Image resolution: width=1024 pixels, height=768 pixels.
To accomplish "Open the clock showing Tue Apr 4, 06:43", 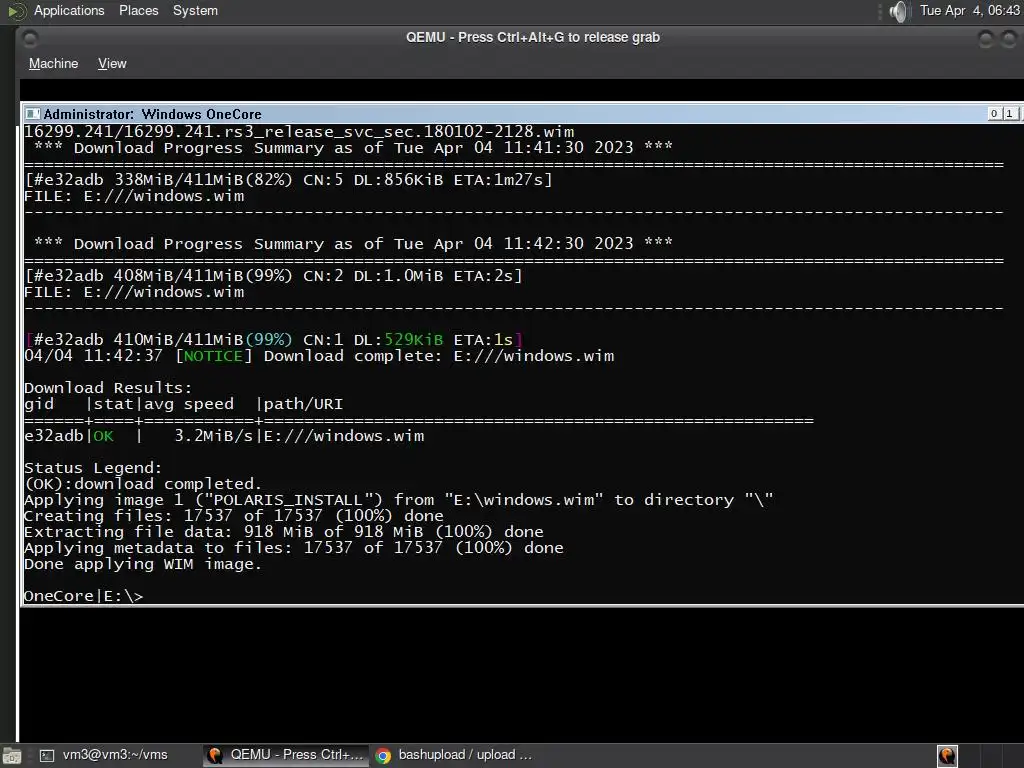I will coord(970,10).
